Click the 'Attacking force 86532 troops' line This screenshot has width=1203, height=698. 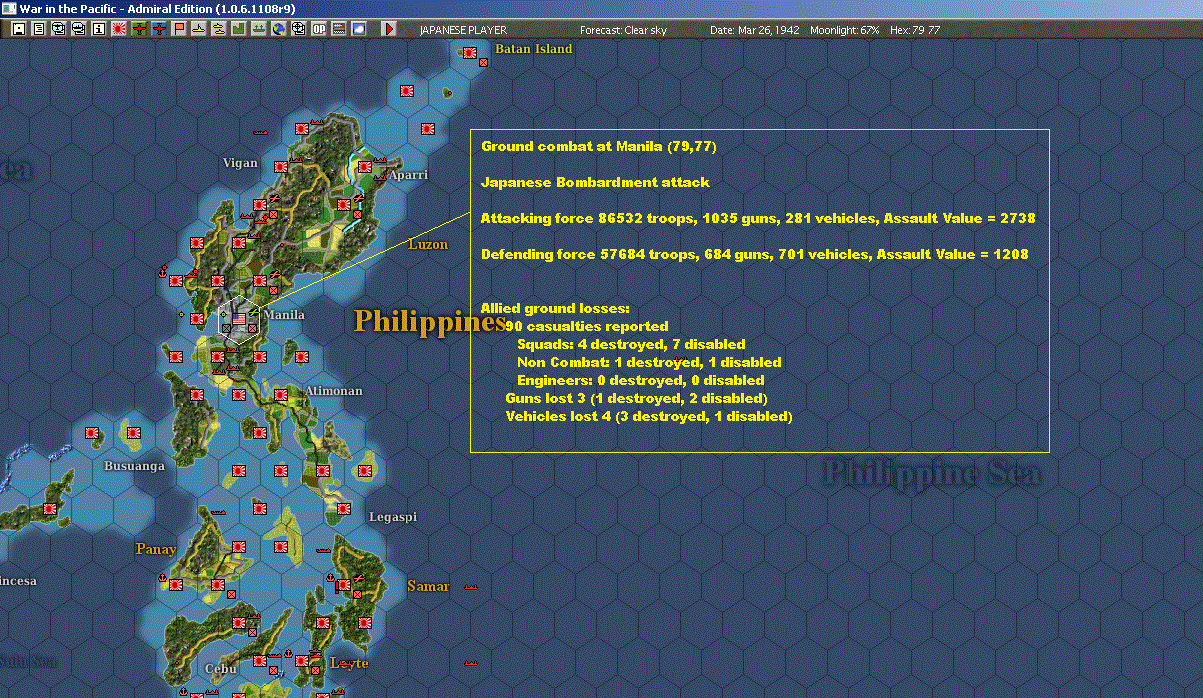[x=758, y=218]
